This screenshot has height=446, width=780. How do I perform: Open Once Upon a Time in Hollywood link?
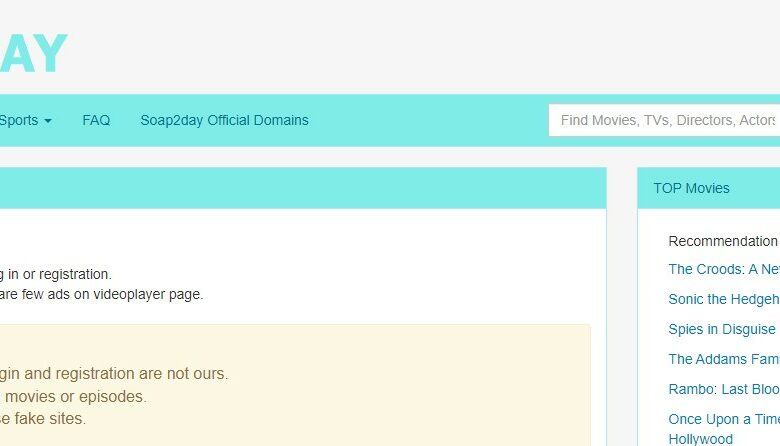(x=724, y=429)
